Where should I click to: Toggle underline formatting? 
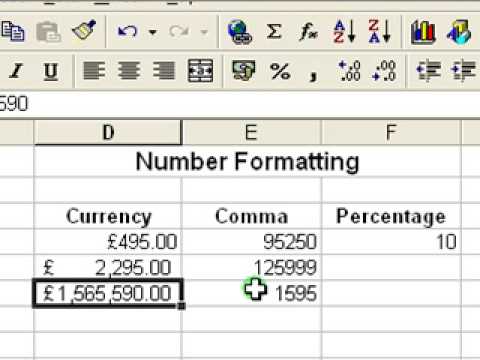51,71
